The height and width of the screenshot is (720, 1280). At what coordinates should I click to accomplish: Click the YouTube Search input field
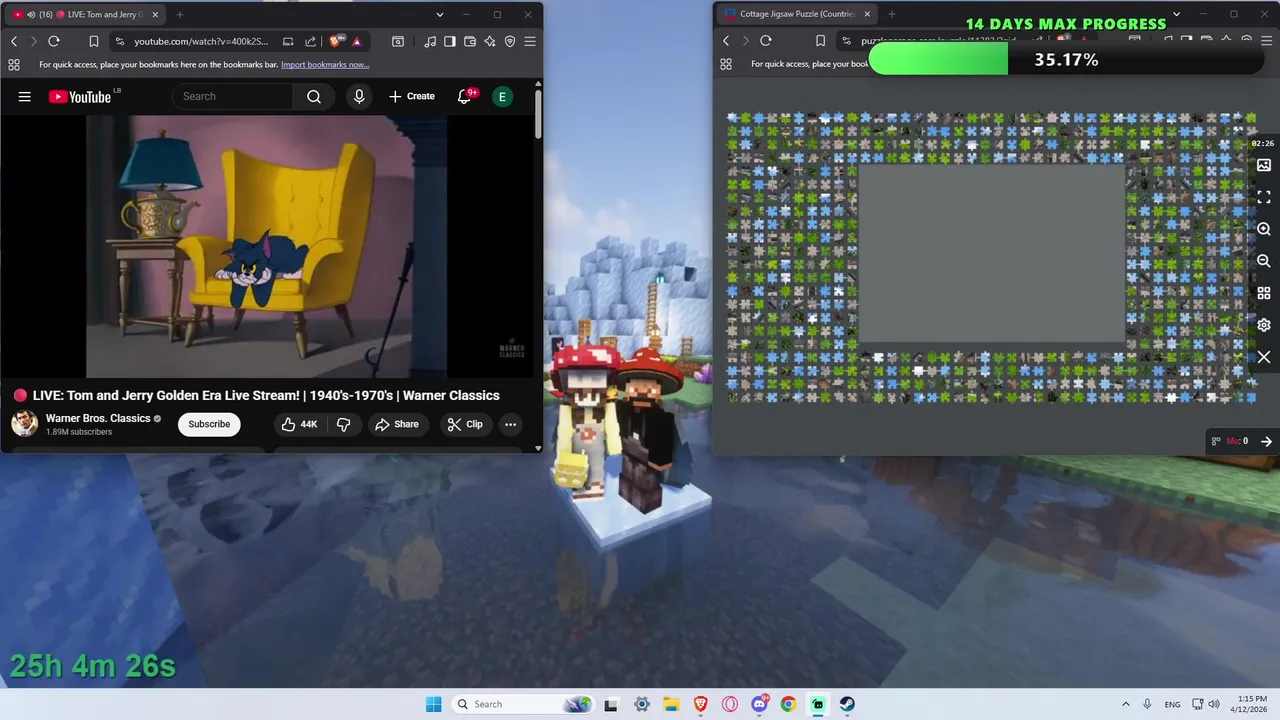pos(233,96)
